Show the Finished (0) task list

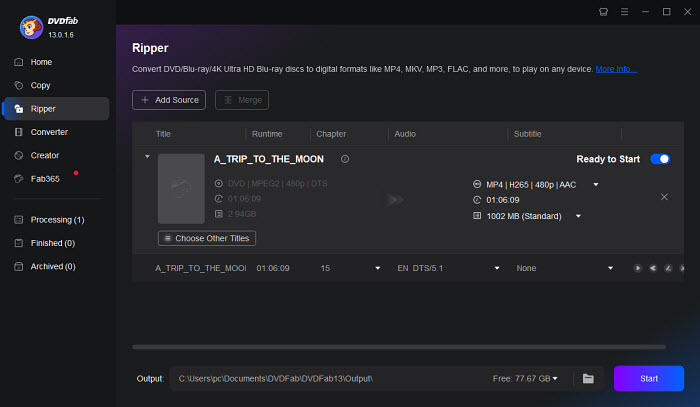53,243
